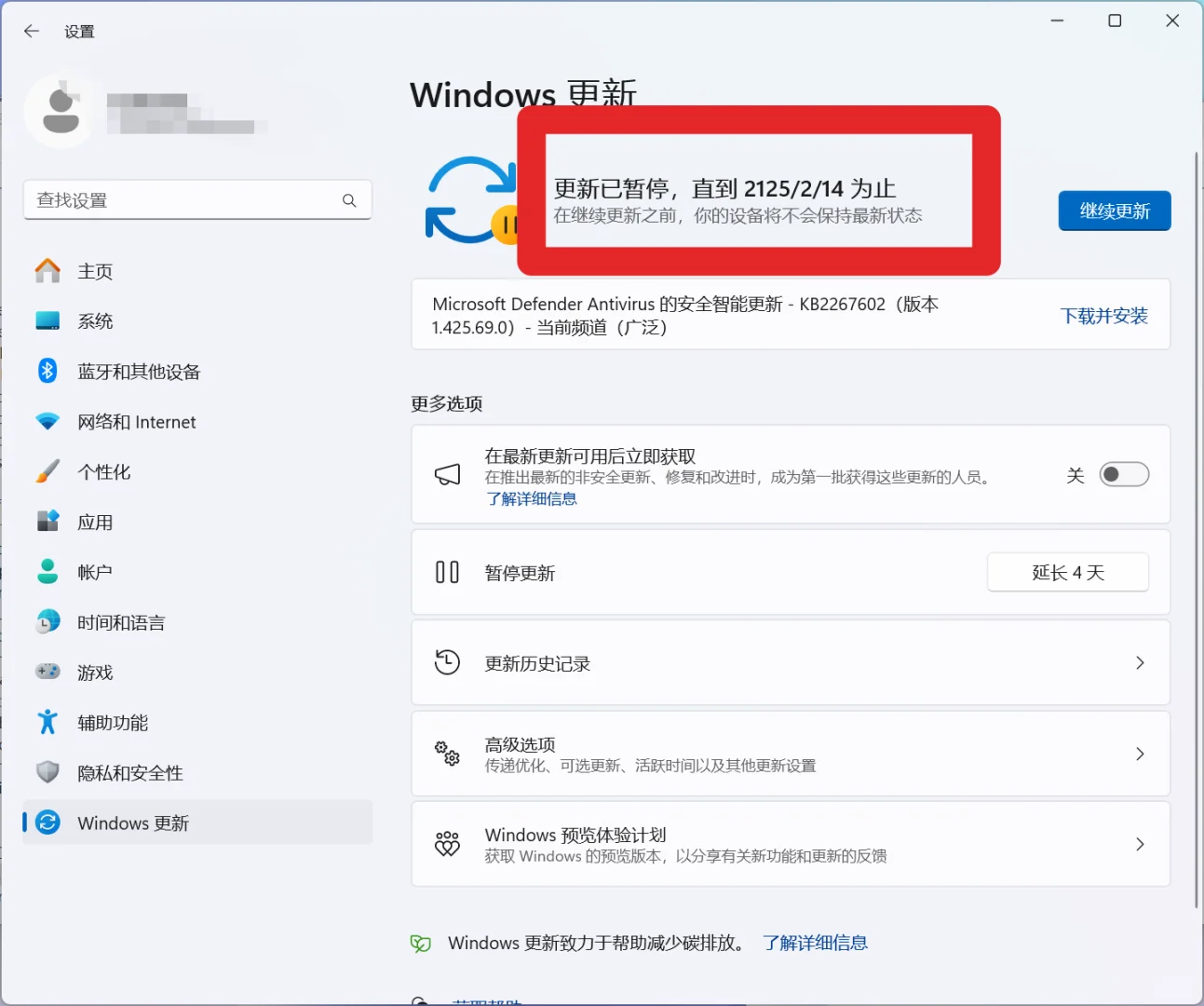The height and width of the screenshot is (1006, 1204).
Task: Select 游戏 in the sidebar
Action: (94, 672)
